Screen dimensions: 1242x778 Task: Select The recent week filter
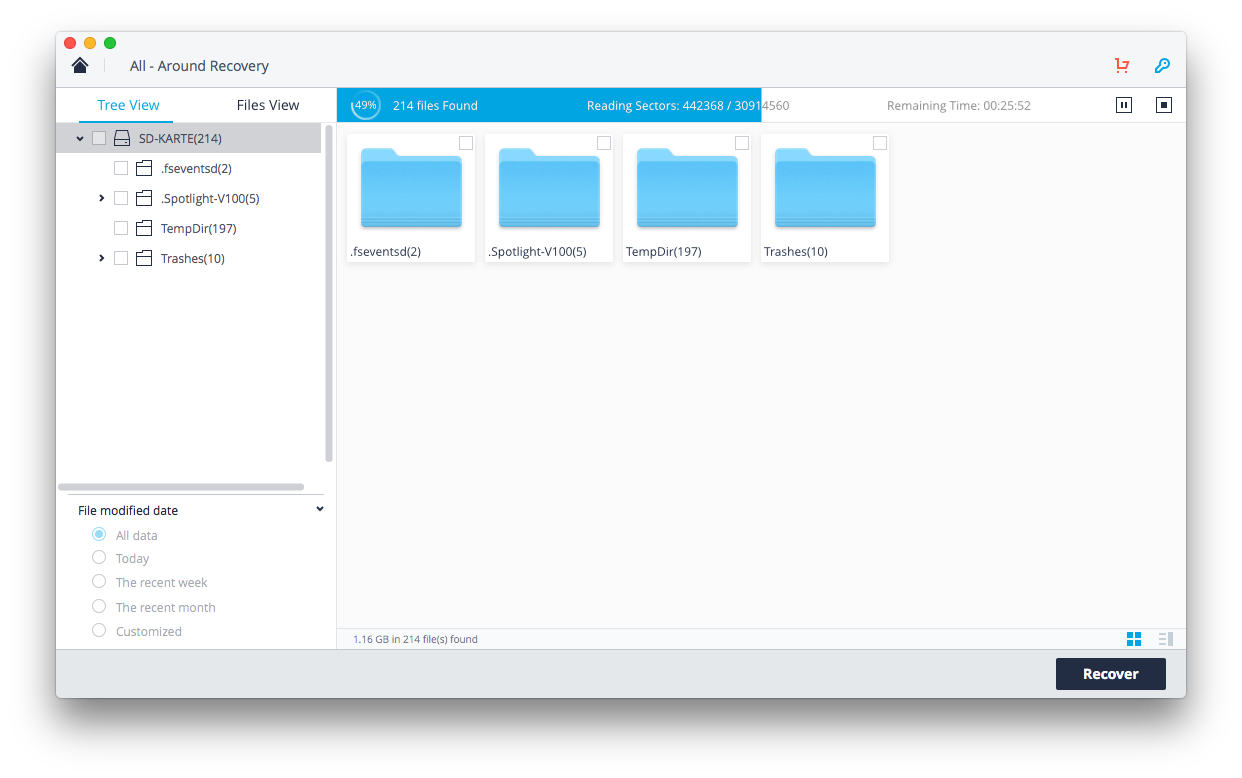(x=99, y=581)
